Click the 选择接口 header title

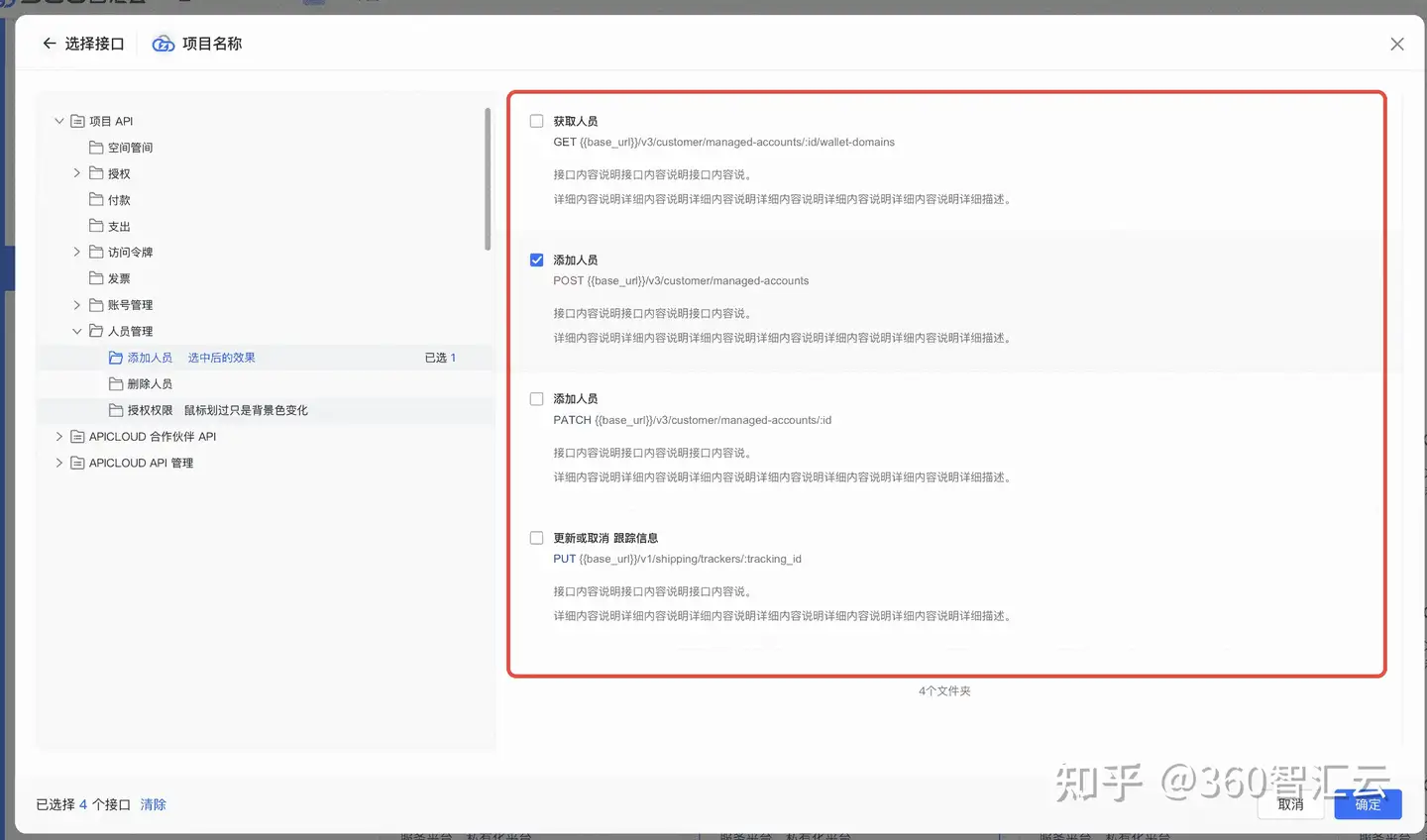coord(94,44)
